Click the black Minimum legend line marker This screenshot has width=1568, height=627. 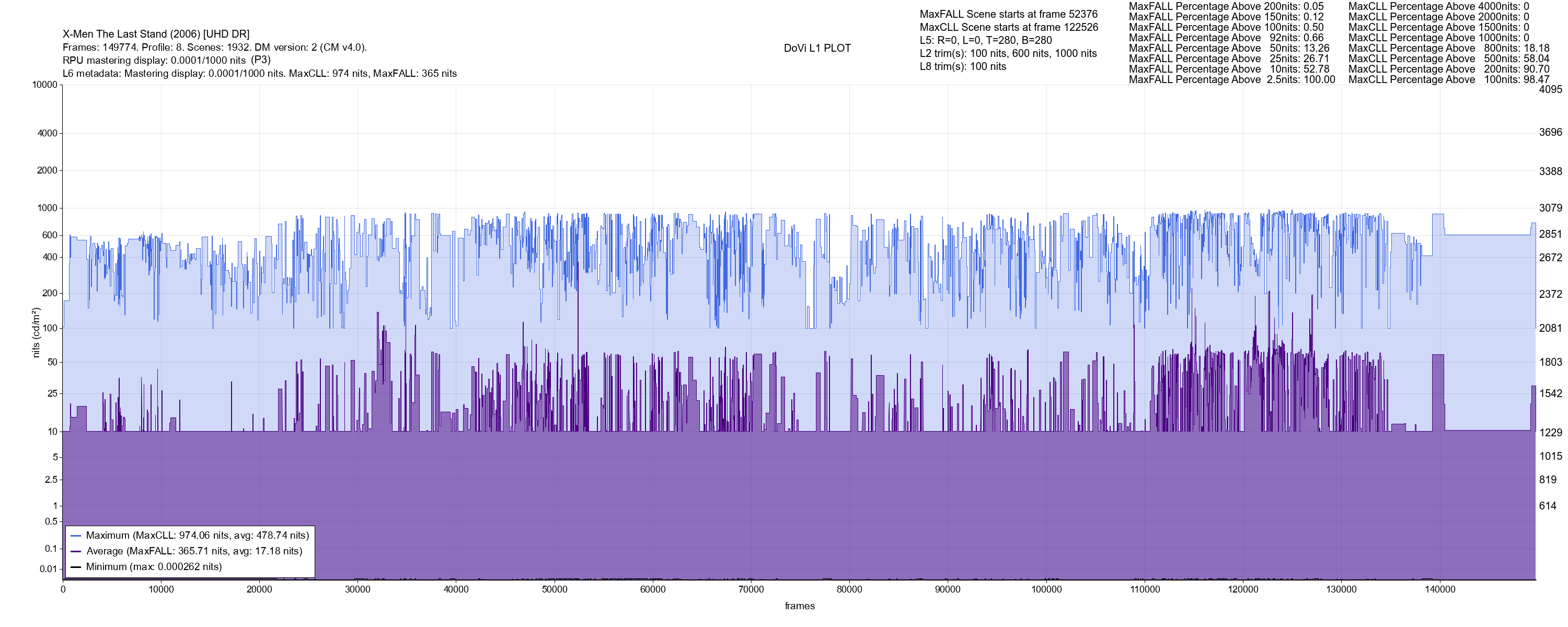pos(76,567)
